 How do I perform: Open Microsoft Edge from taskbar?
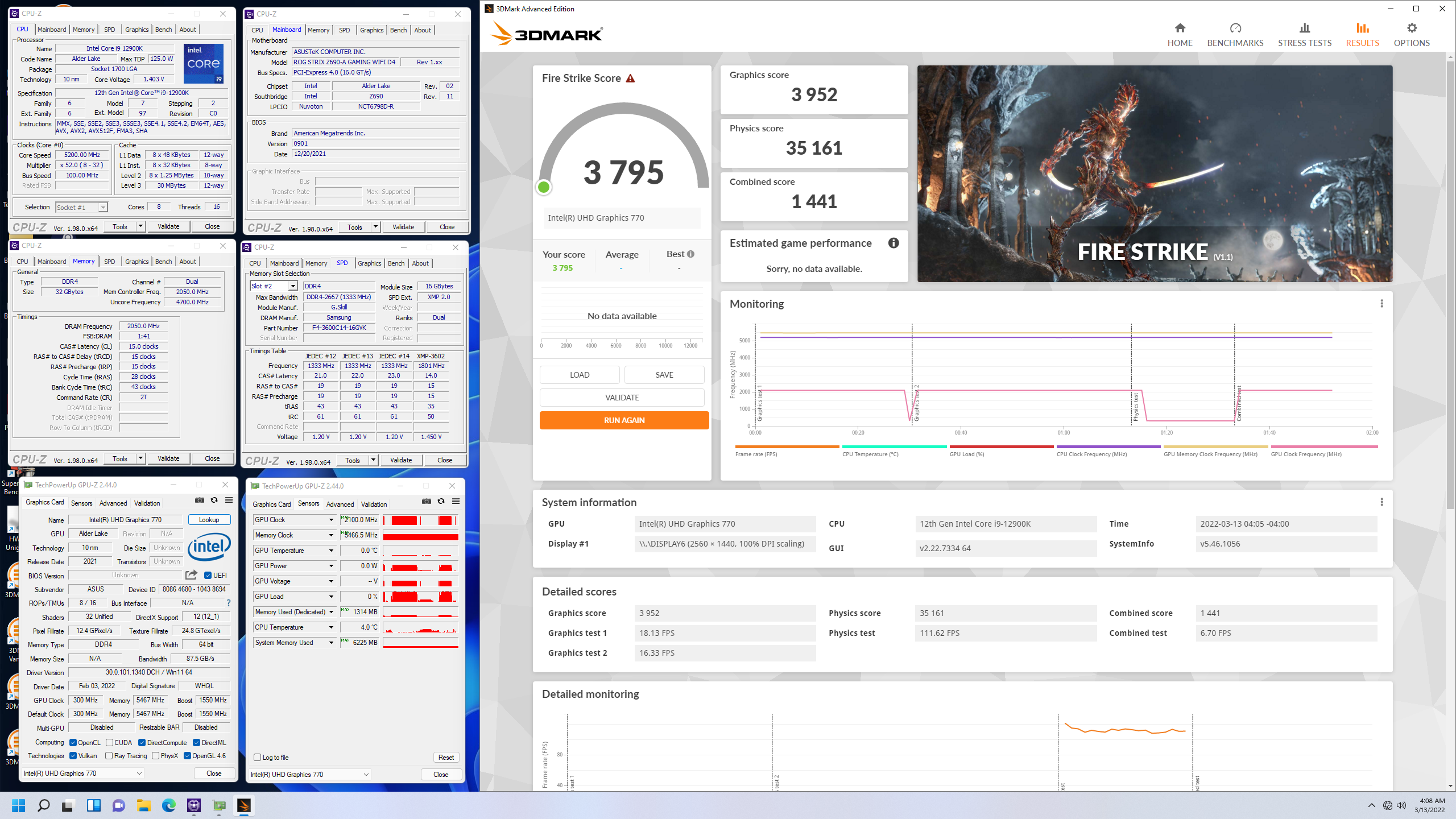[169, 805]
